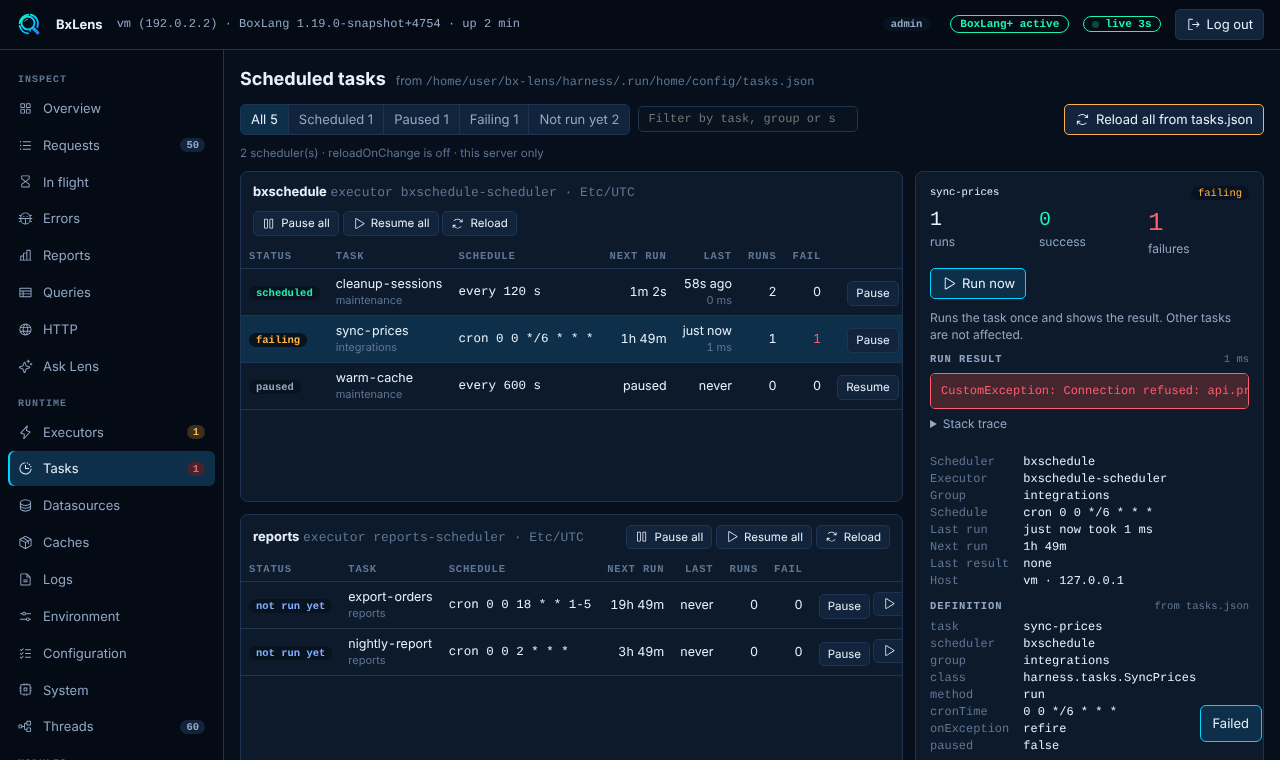Screen dimensions: 1280x760
Task: Filter to Not run yet 2 tasks
Action: (x=579, y=119)
